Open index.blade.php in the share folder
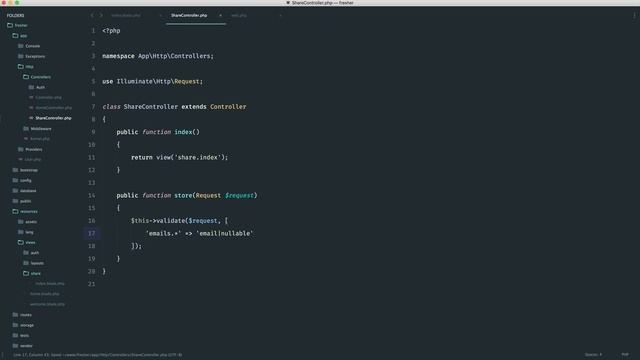Viewport: 640px width, 360px height. tap(50, 284)
